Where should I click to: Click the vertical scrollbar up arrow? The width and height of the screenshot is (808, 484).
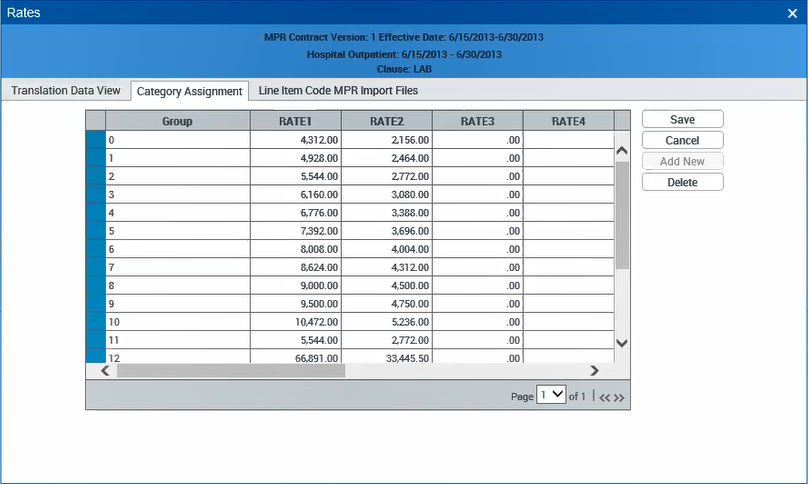[622, 151]
